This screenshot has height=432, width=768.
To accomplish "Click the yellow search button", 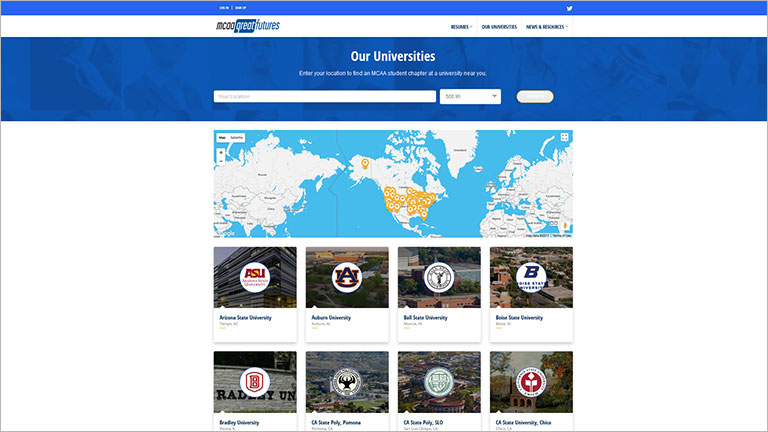I will [535, 96].
